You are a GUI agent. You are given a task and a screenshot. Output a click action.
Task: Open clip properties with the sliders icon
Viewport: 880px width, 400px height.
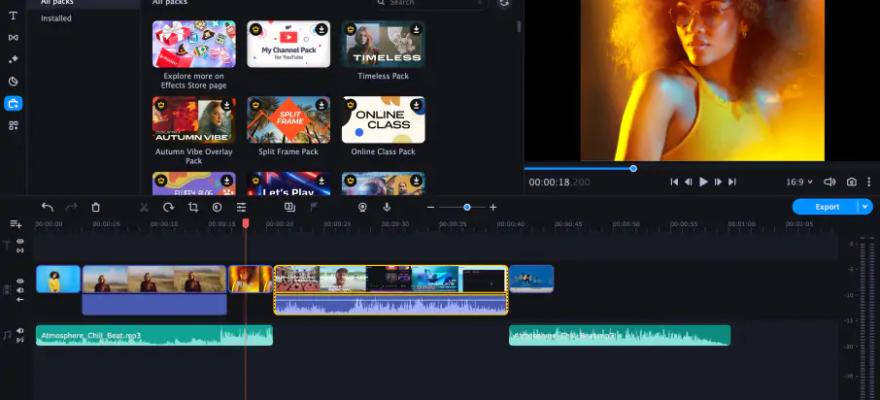click(x=241, y=207)
